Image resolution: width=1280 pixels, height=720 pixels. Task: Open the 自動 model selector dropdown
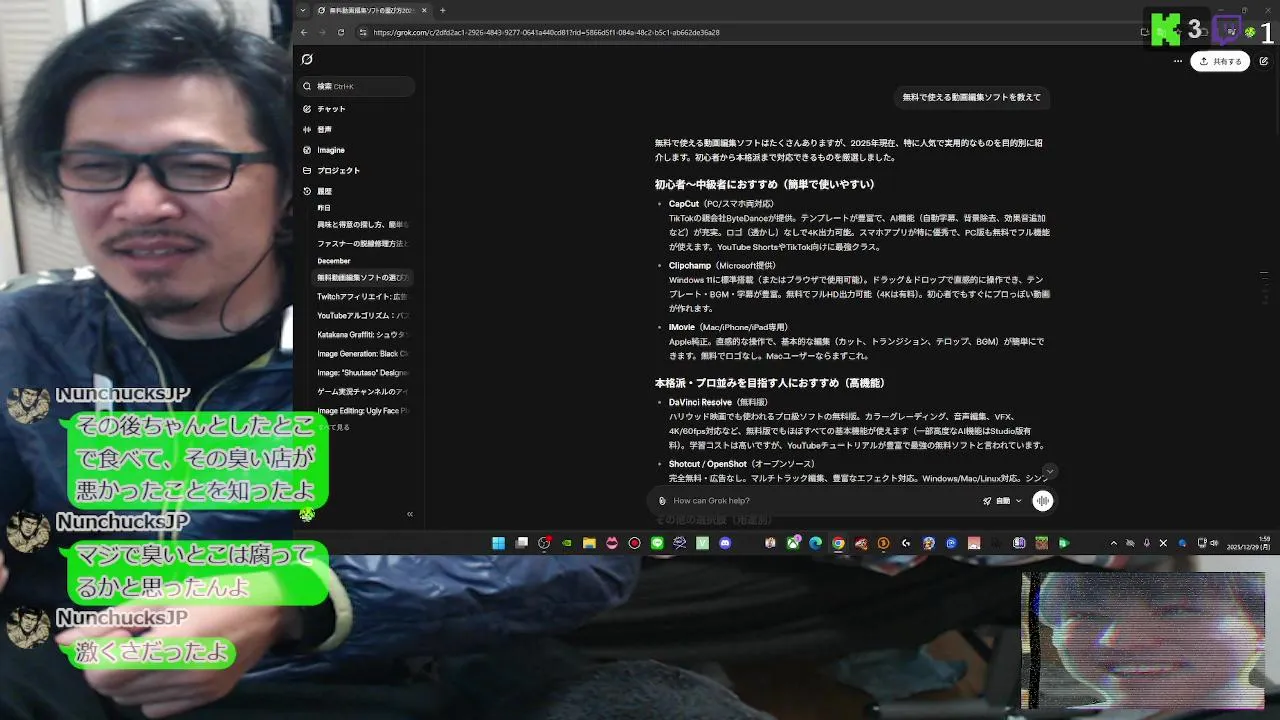pos(1002,501)
